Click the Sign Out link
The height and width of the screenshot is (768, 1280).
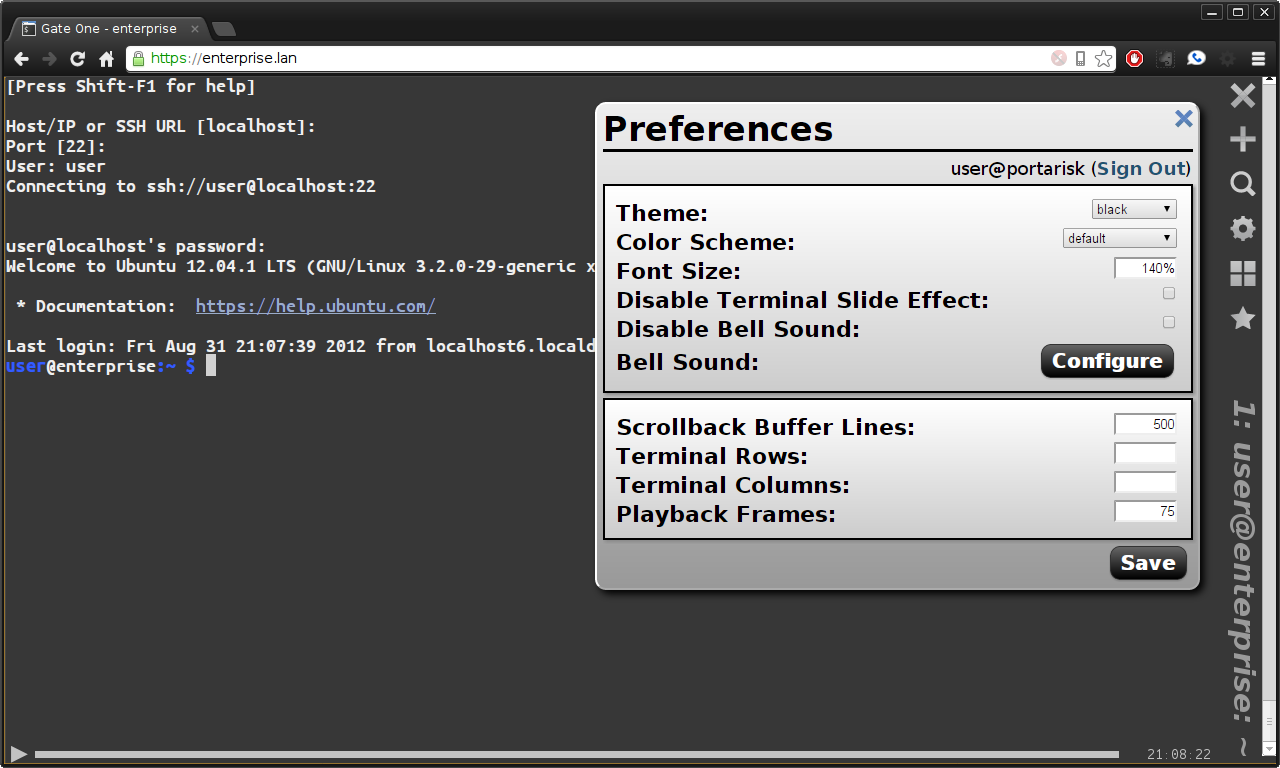click(x=1141, y=169)
